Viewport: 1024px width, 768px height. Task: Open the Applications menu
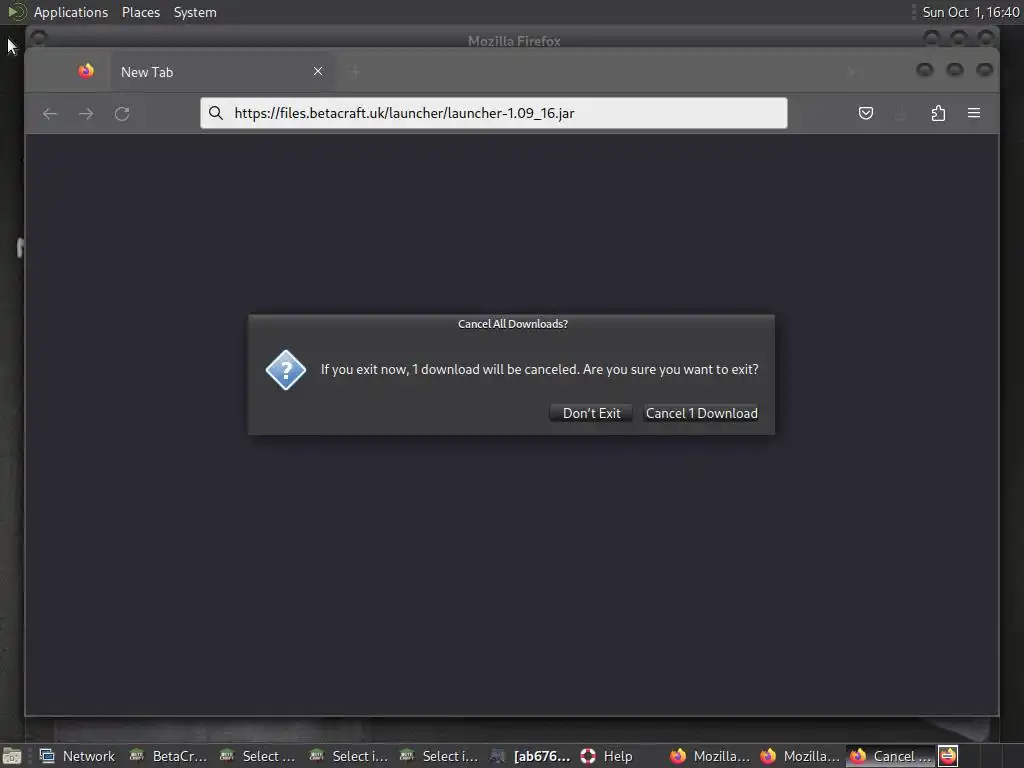tap(71, 12)
